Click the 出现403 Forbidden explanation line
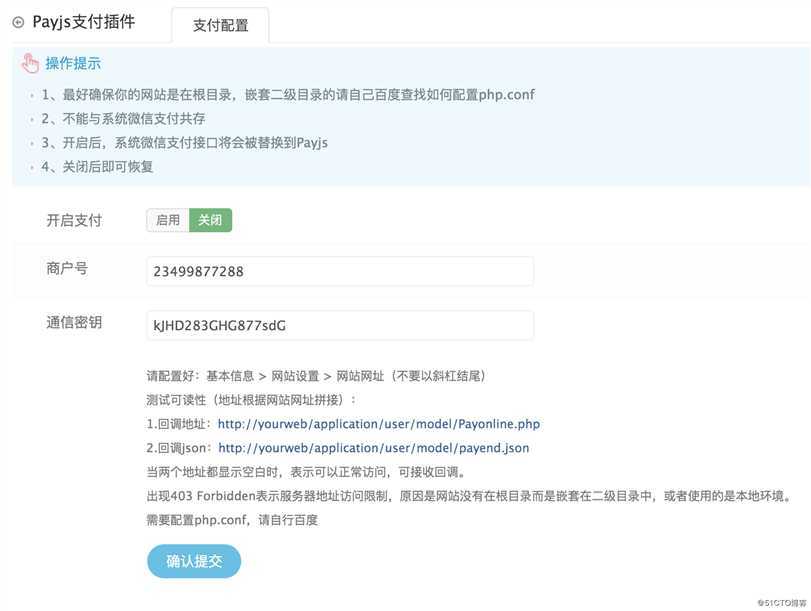Viewport: 811px width, 611px height. (x=469, y=496)
